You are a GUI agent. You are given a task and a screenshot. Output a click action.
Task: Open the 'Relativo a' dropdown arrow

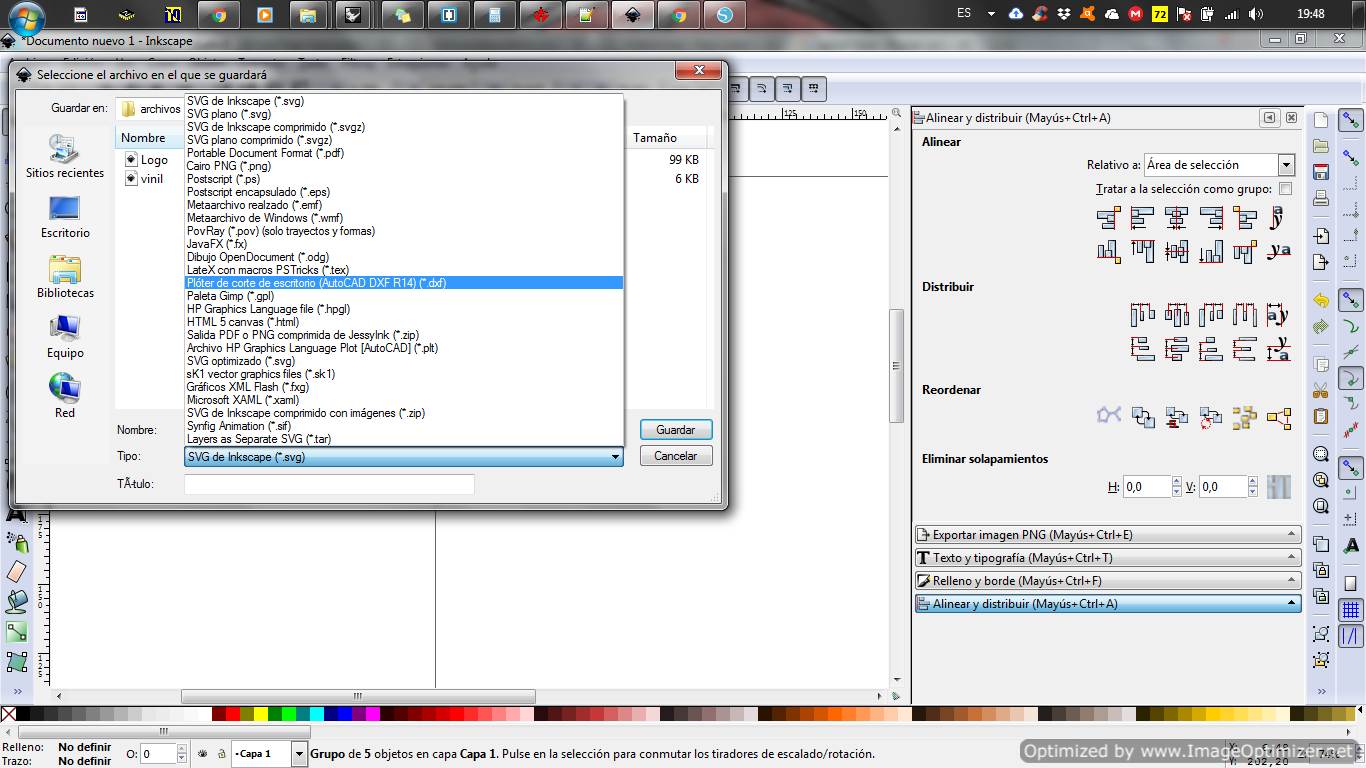tap(1286, 165)
